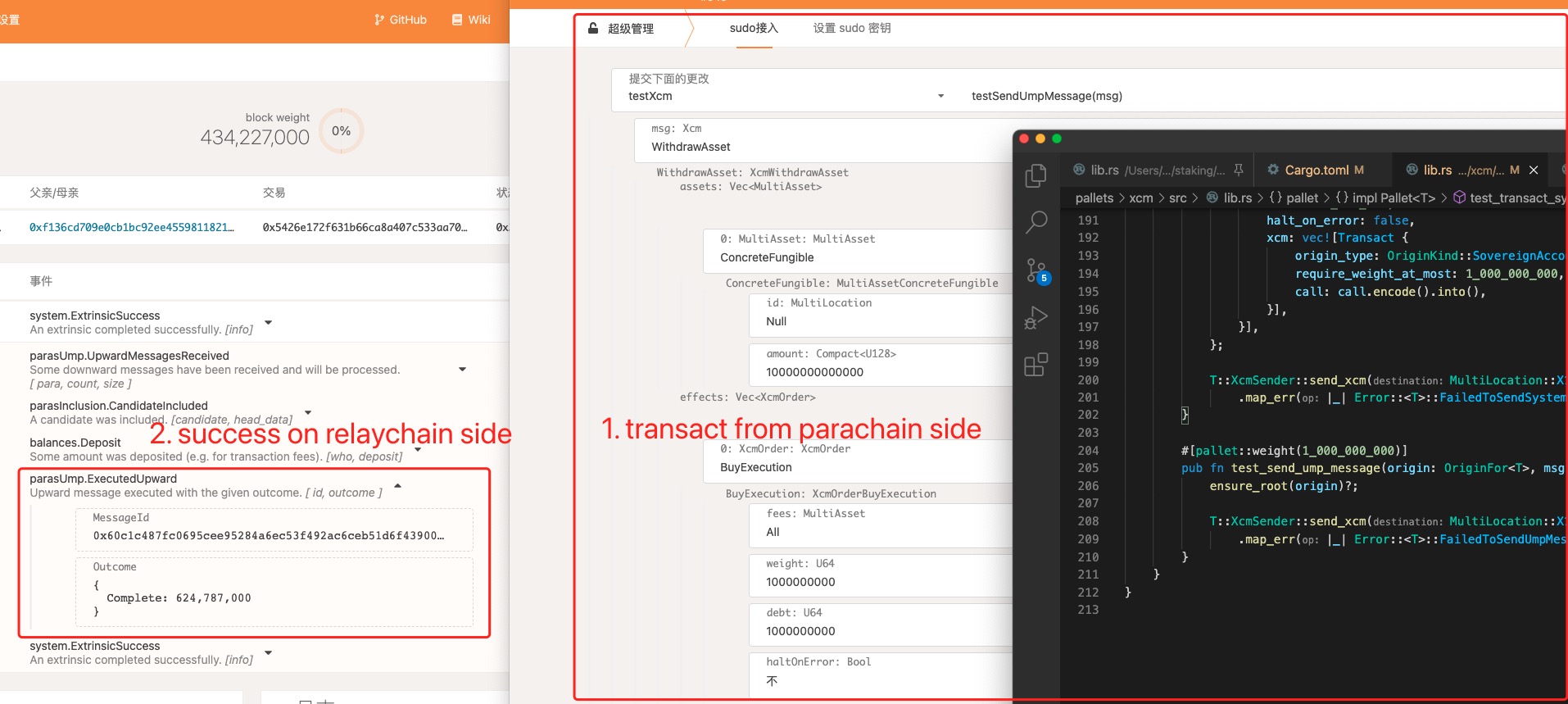
Task: Edit the debt U64 input field
Action: point(881,625)
